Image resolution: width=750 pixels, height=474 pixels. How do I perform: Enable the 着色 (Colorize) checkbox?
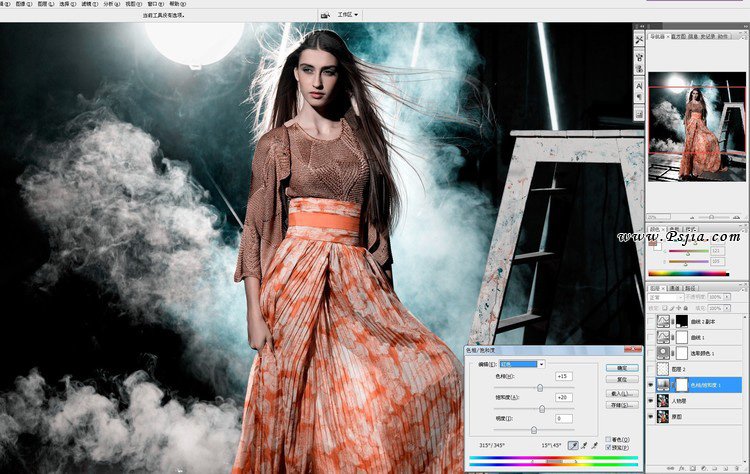click(608, 438)
